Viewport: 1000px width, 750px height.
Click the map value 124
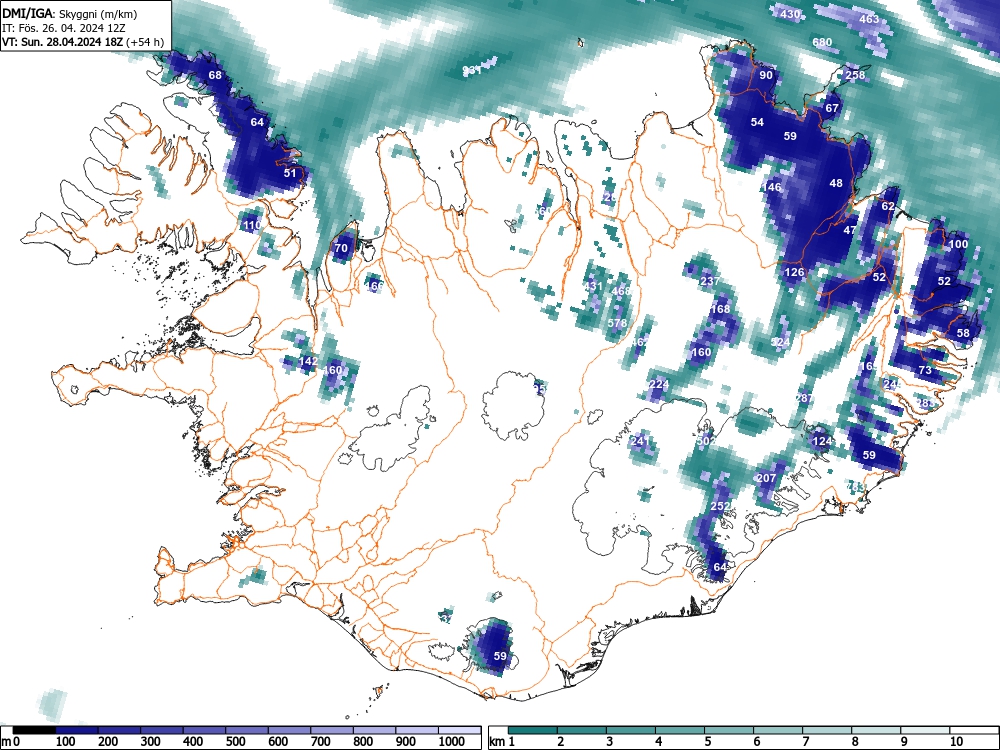[823, 441]
